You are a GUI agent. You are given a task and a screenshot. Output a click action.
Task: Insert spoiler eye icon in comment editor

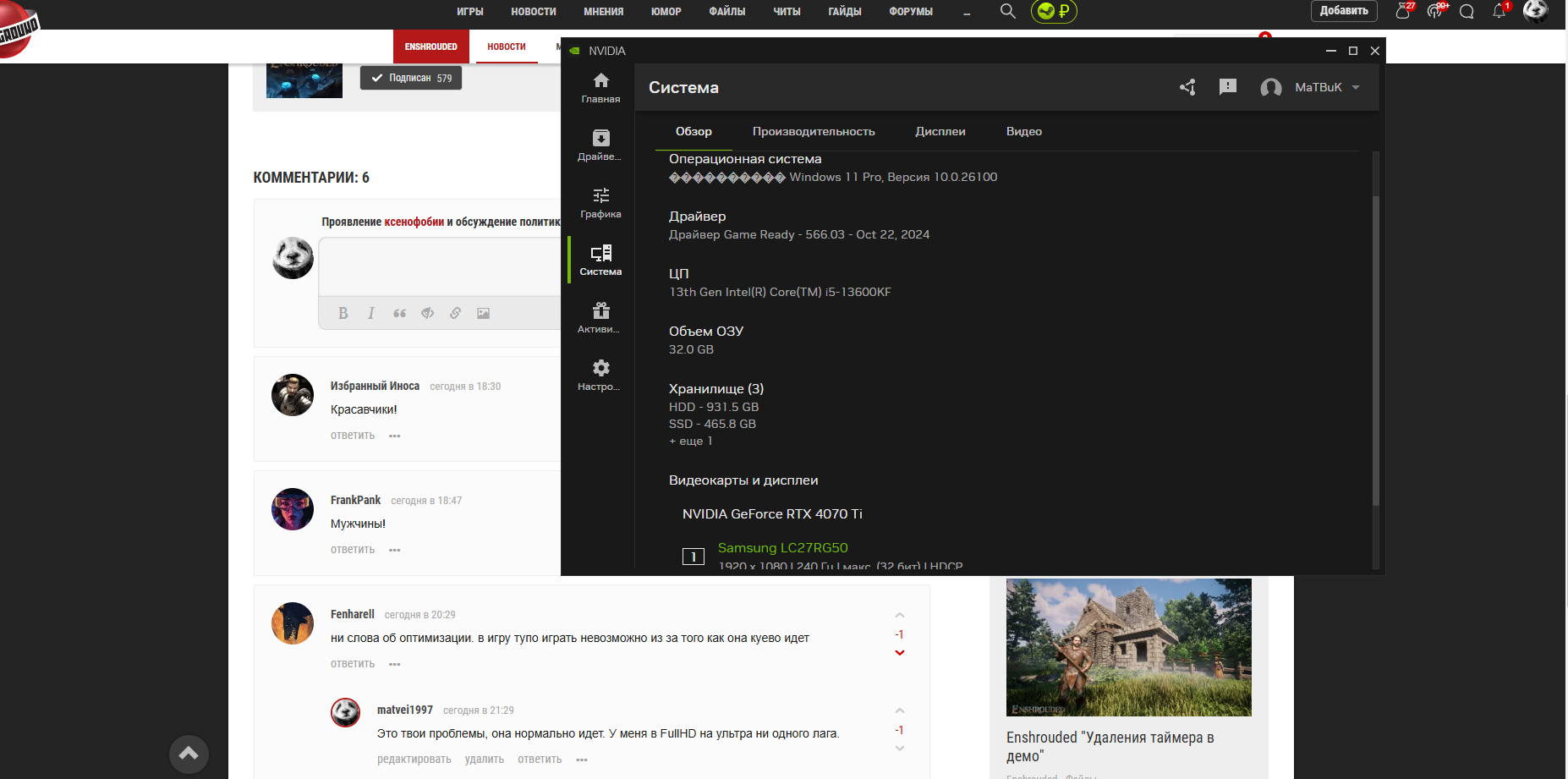pyautogui.click(x=427, y=313)
